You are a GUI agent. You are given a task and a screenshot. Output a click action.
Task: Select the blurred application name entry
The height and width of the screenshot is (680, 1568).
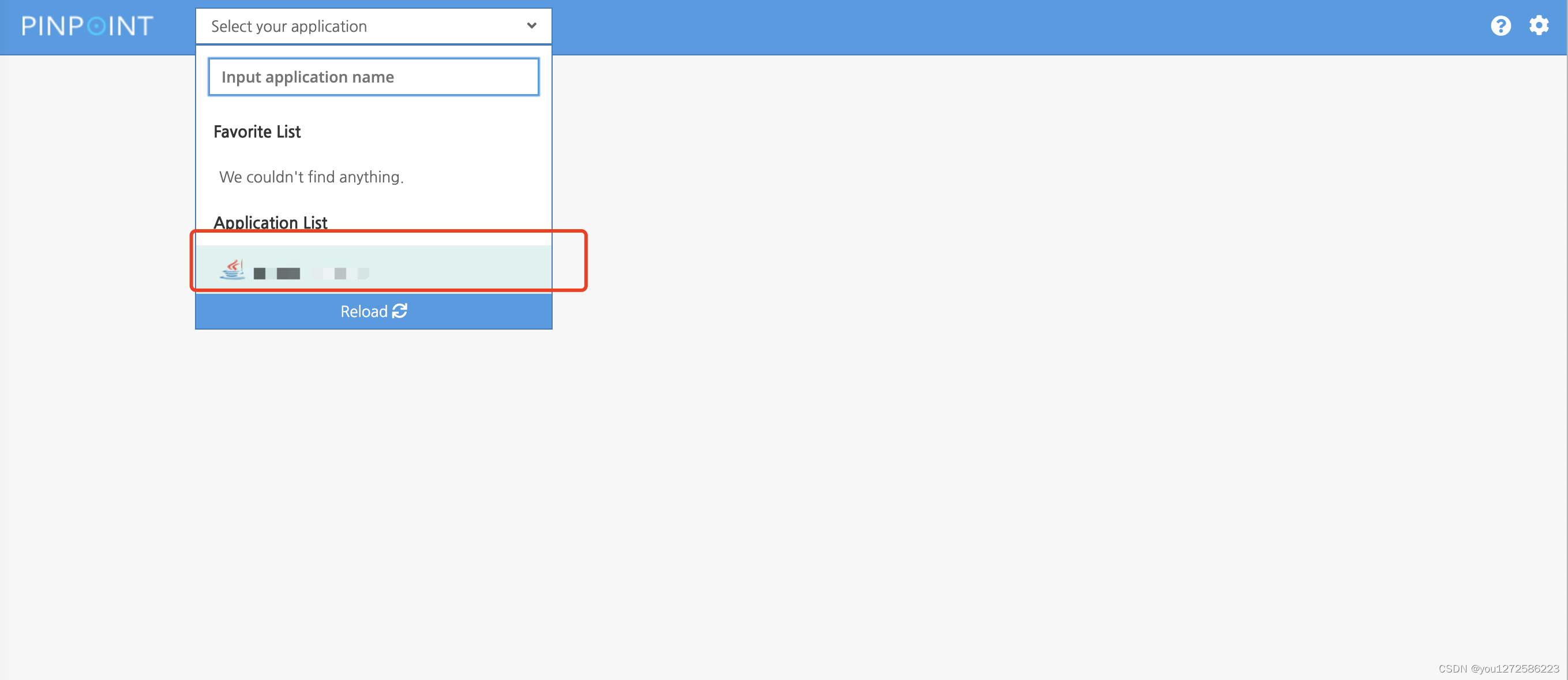pyautogui.click(x=312, y=274)
